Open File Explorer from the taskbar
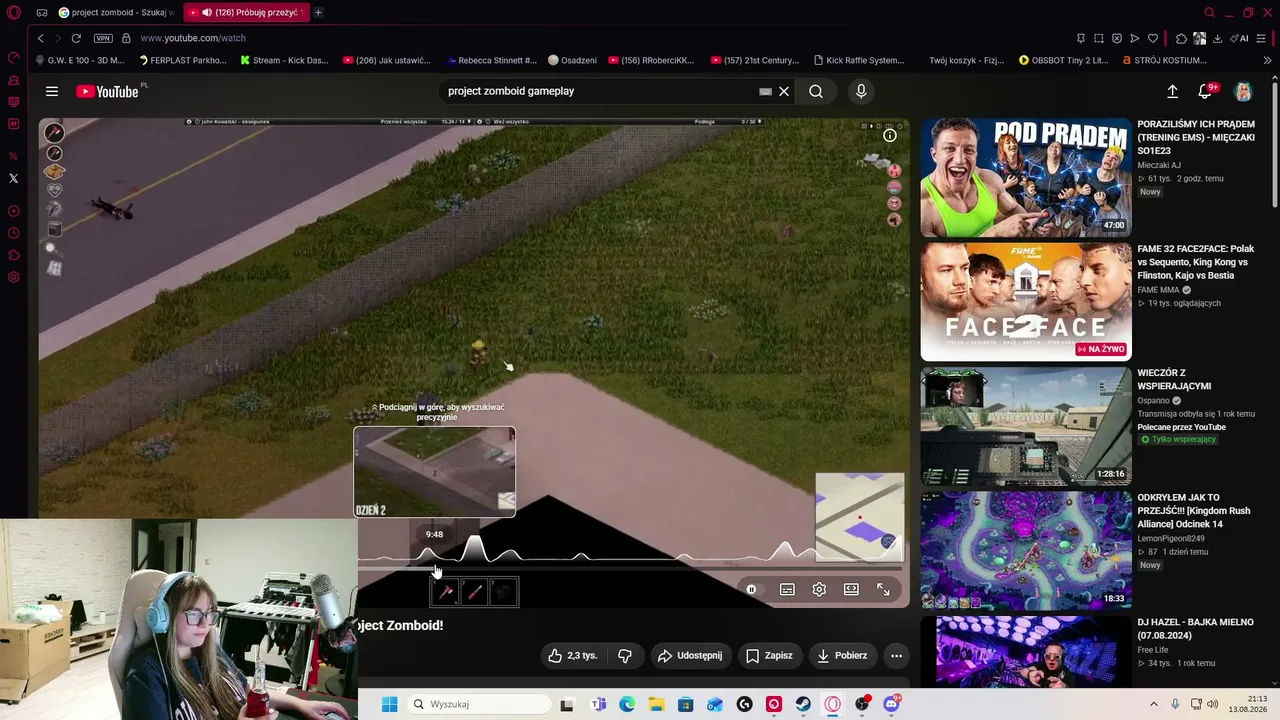 656,704
